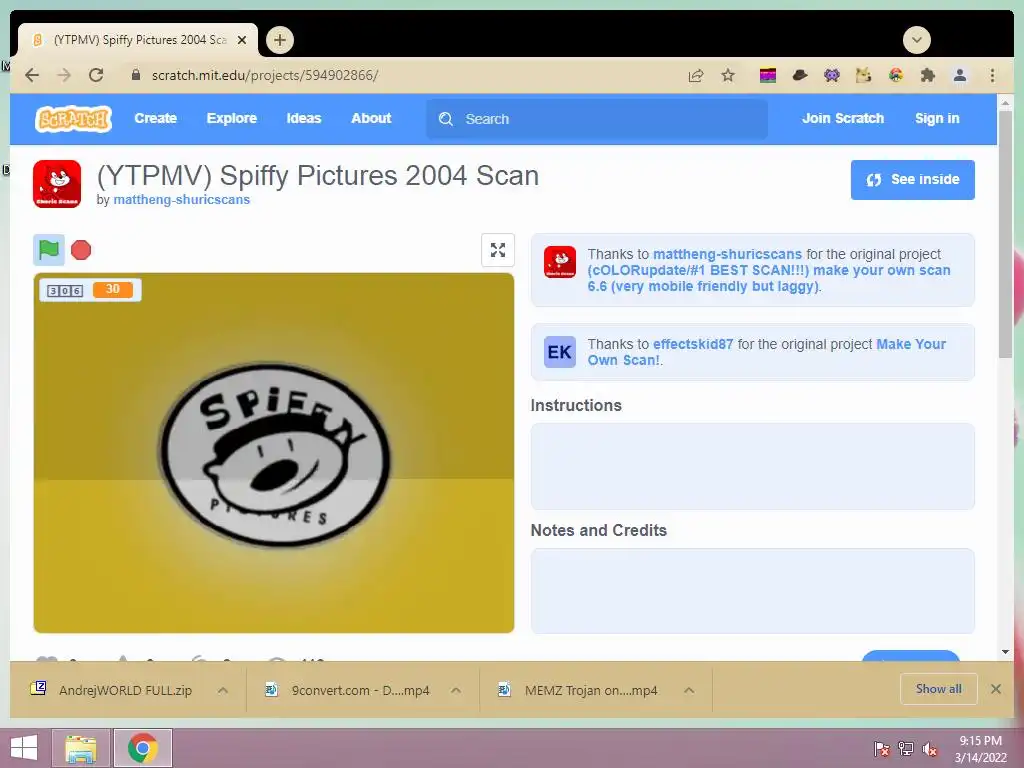Open Chrome profile avatar menu
Screen dimensions: 1024x768
960,76
